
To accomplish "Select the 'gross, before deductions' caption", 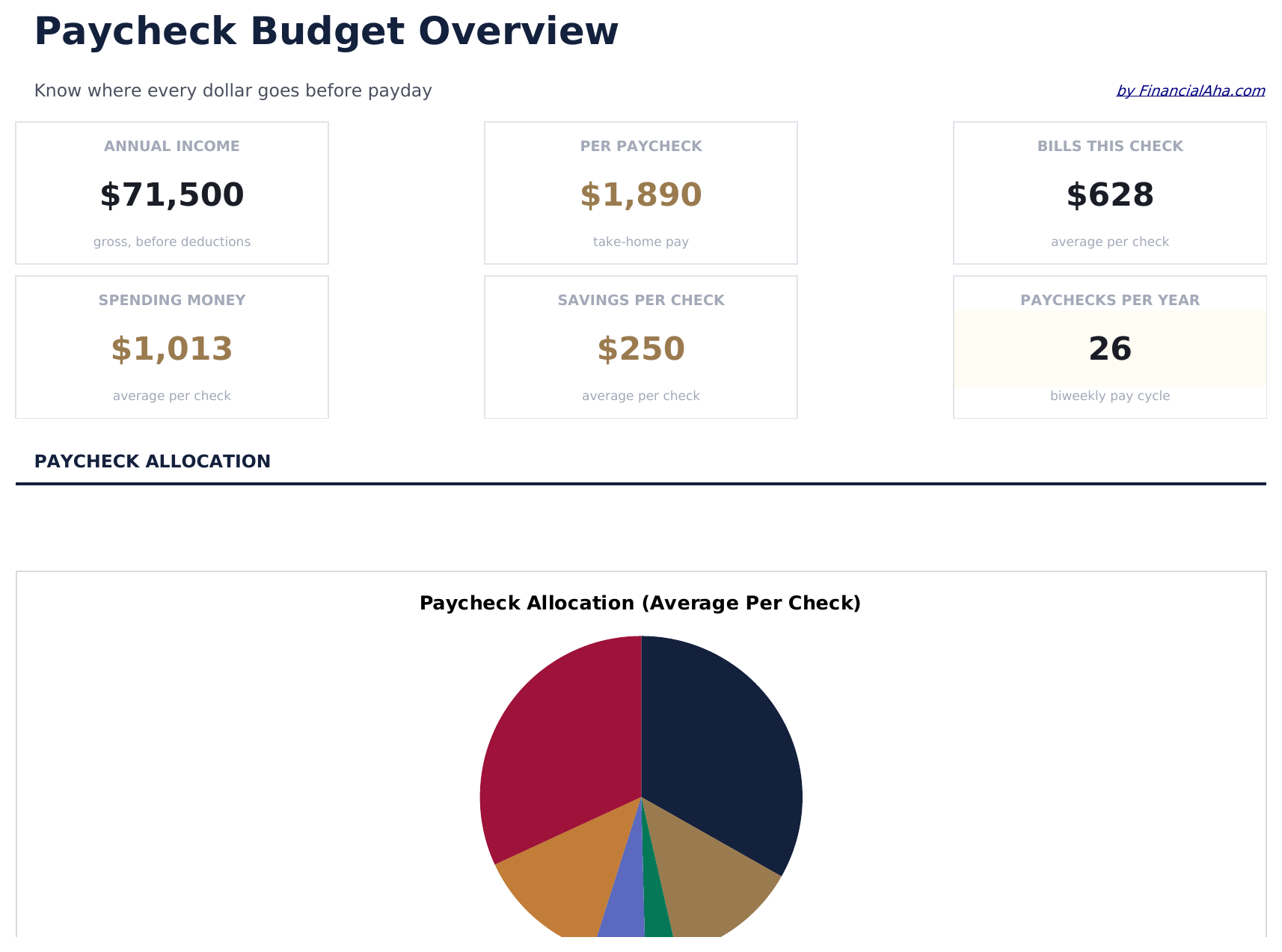I will pos(172,242).
